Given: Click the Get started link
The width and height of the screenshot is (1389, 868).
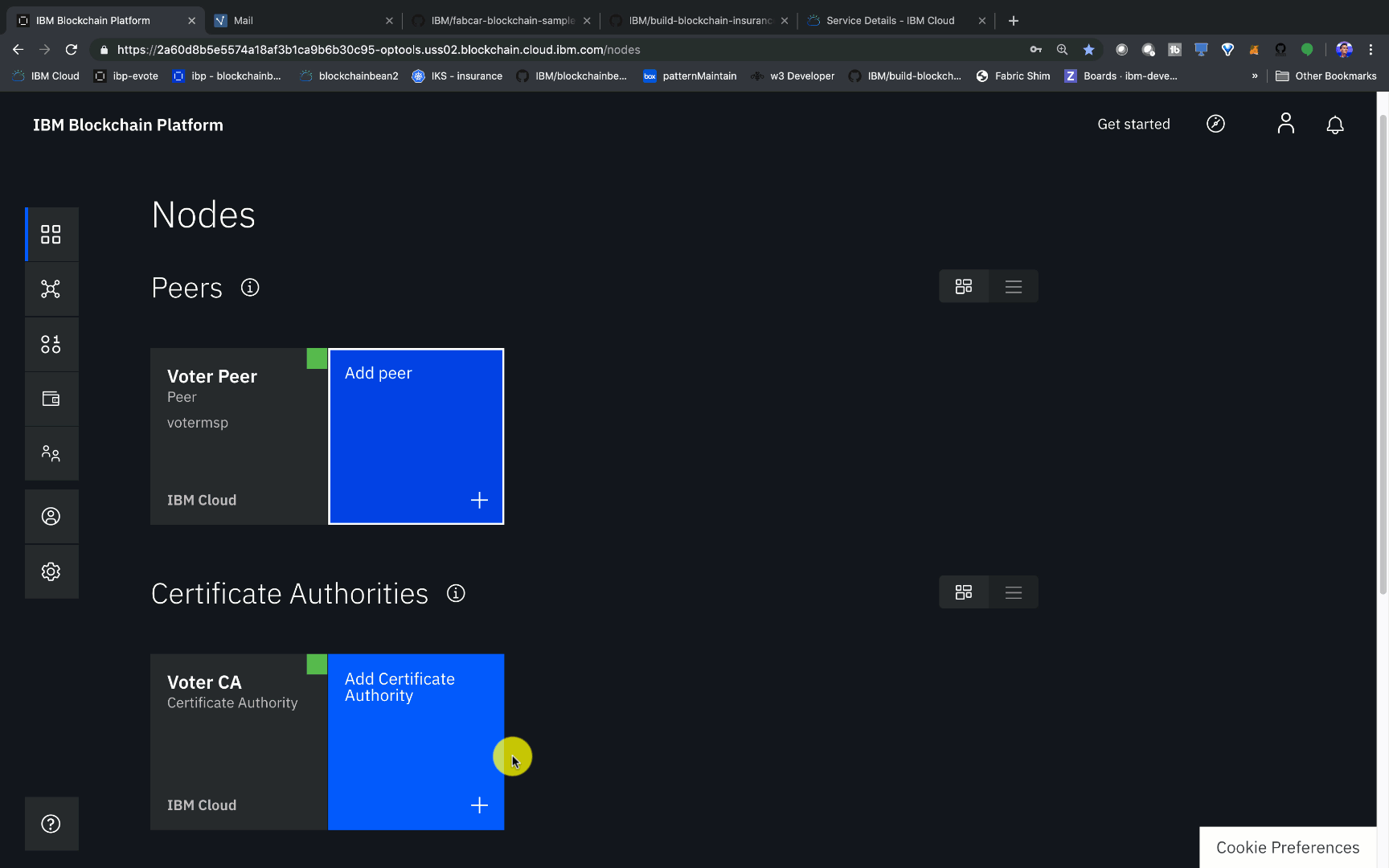Looking at the screenshot, I should pos(1133,124).
